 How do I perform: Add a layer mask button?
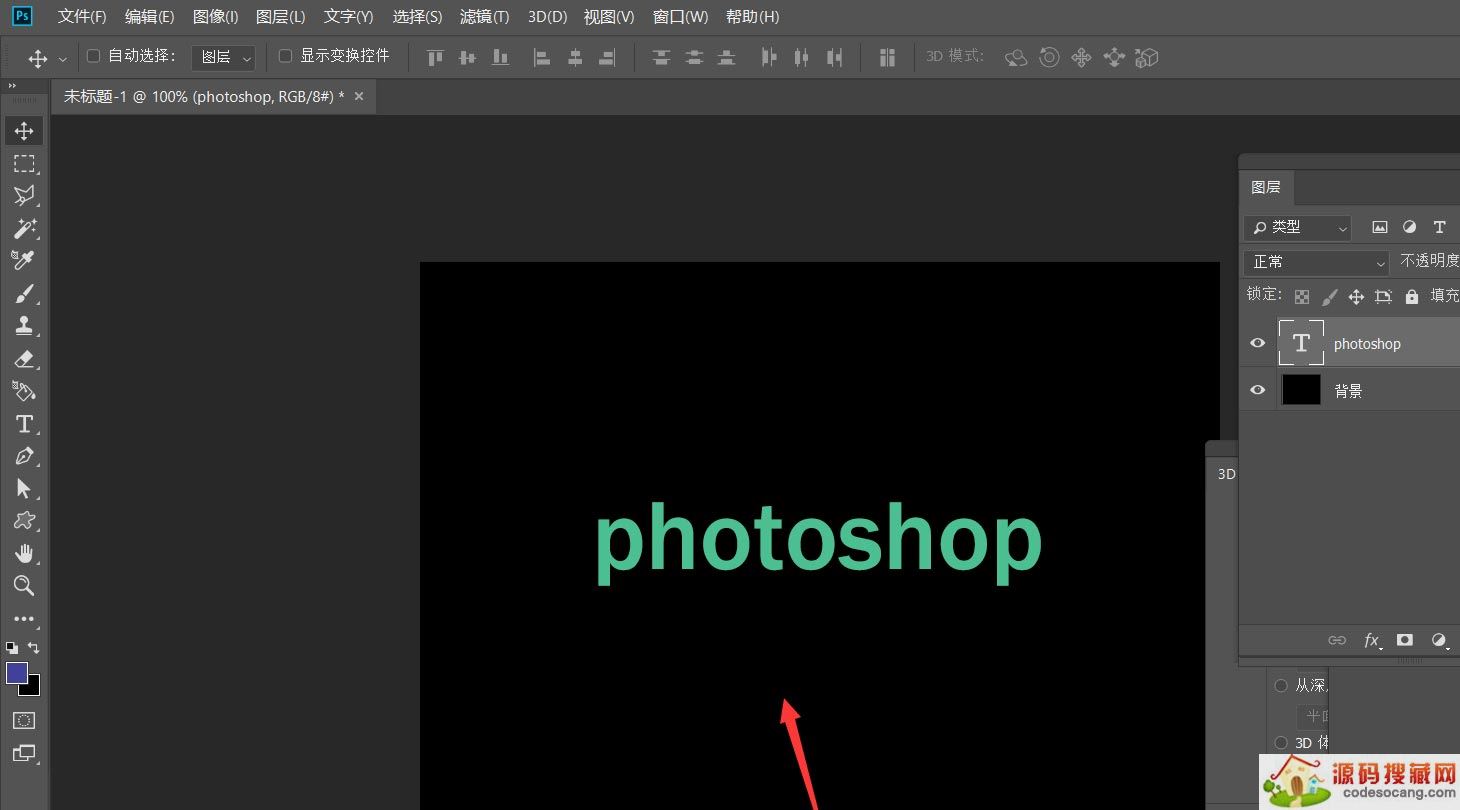click(1405, 640)
